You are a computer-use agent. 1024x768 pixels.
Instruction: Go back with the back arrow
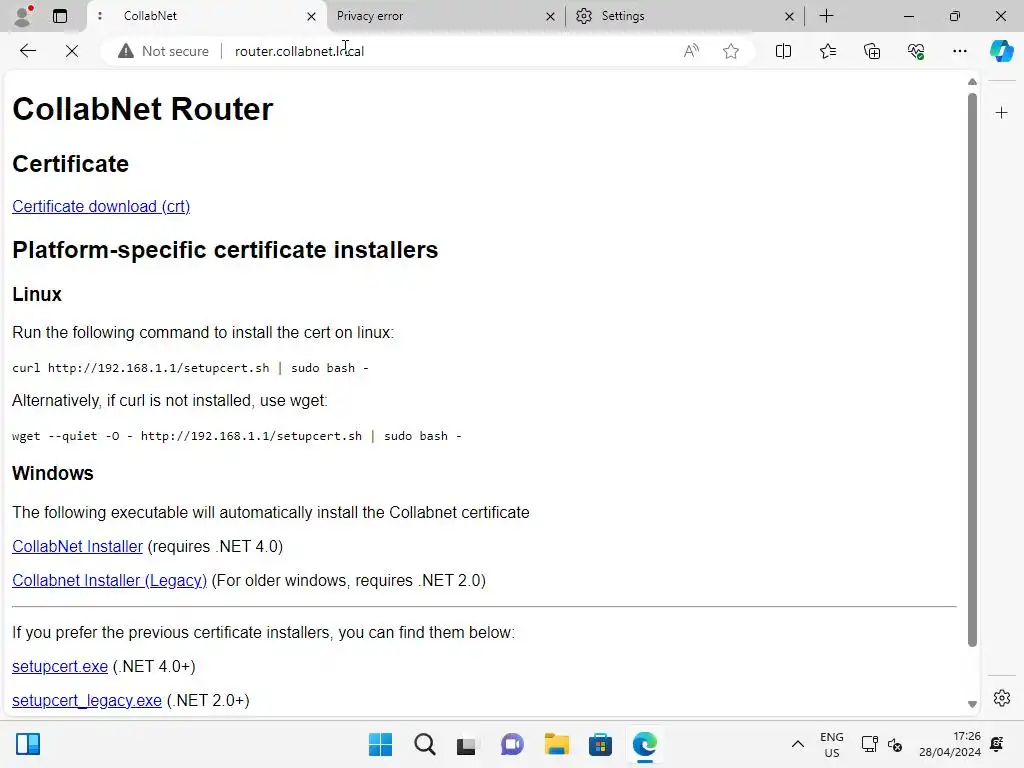point(27,51)
